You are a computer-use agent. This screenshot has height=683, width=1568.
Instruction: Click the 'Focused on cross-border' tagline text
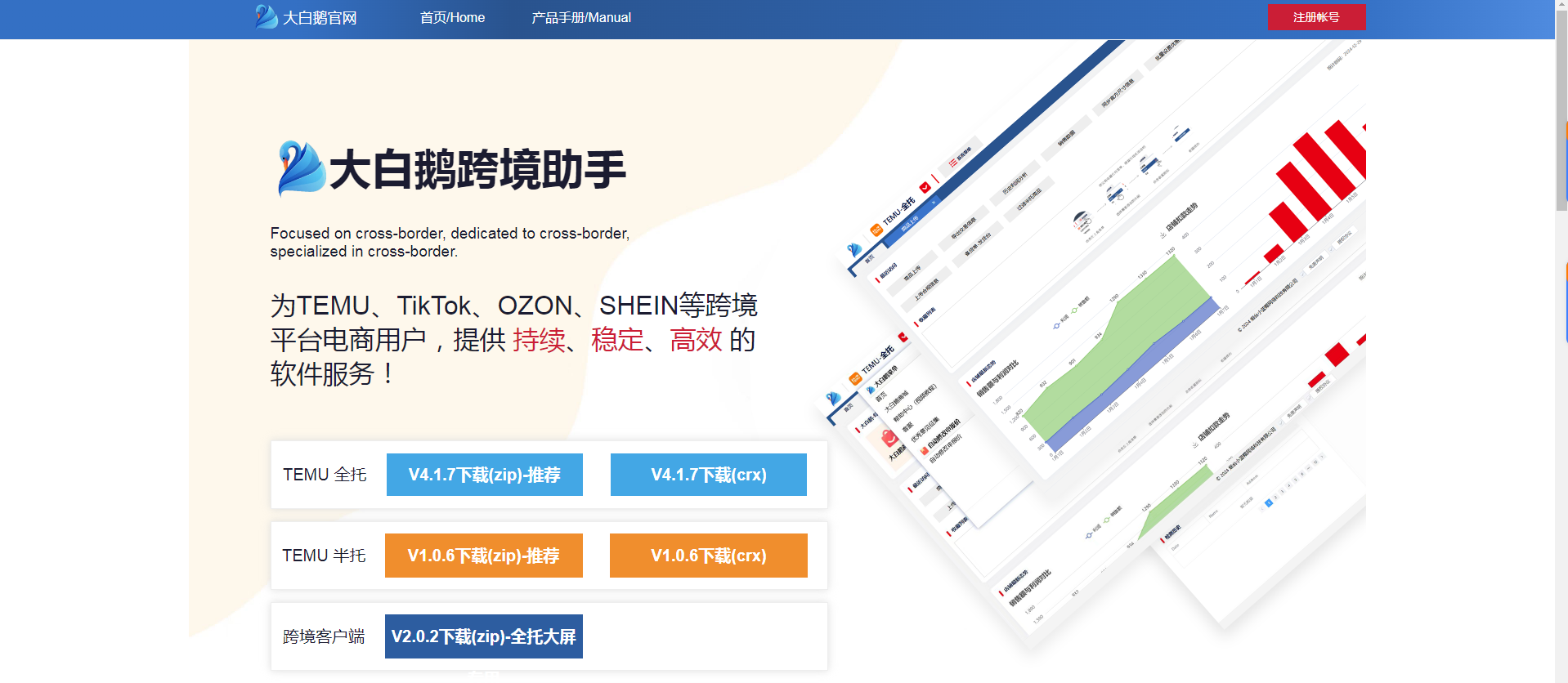450,243
